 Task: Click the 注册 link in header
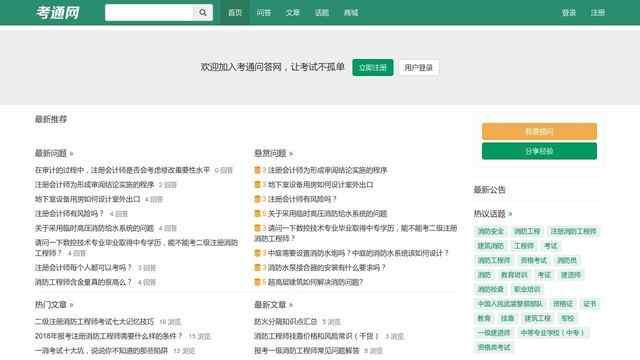[598, 13]
